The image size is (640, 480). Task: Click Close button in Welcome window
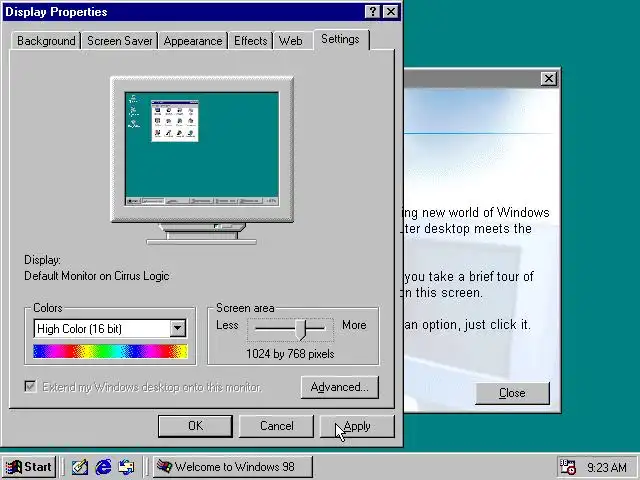tap(512, 393)
